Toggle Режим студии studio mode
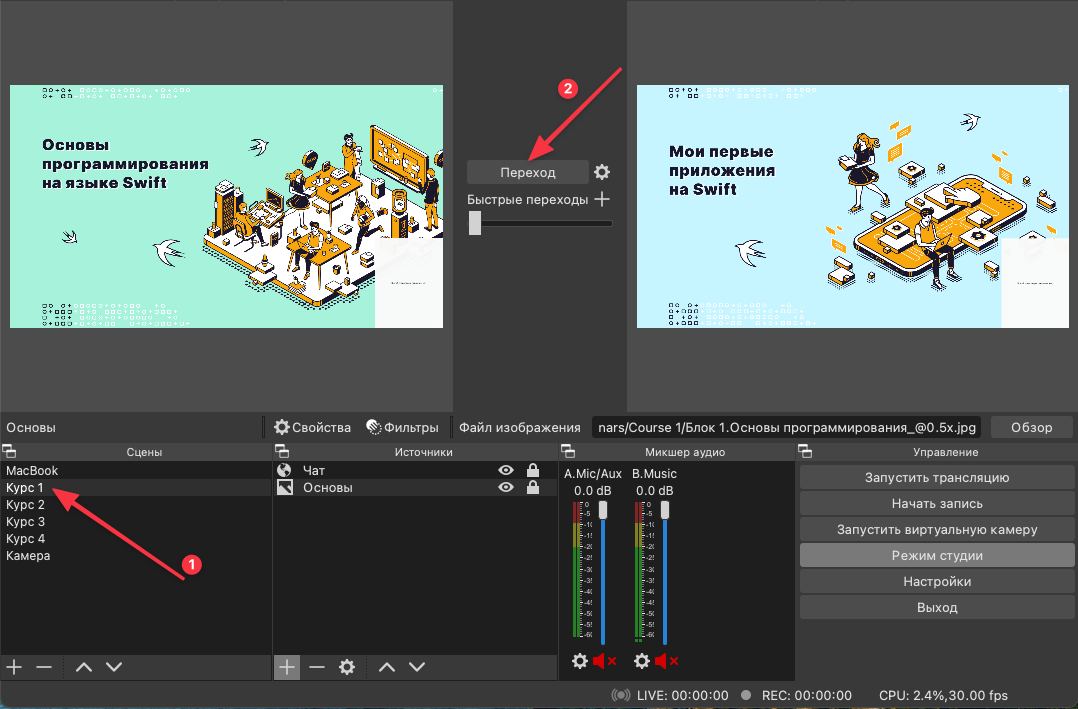This screenshot has width=1078, height=709. [937, 556]
